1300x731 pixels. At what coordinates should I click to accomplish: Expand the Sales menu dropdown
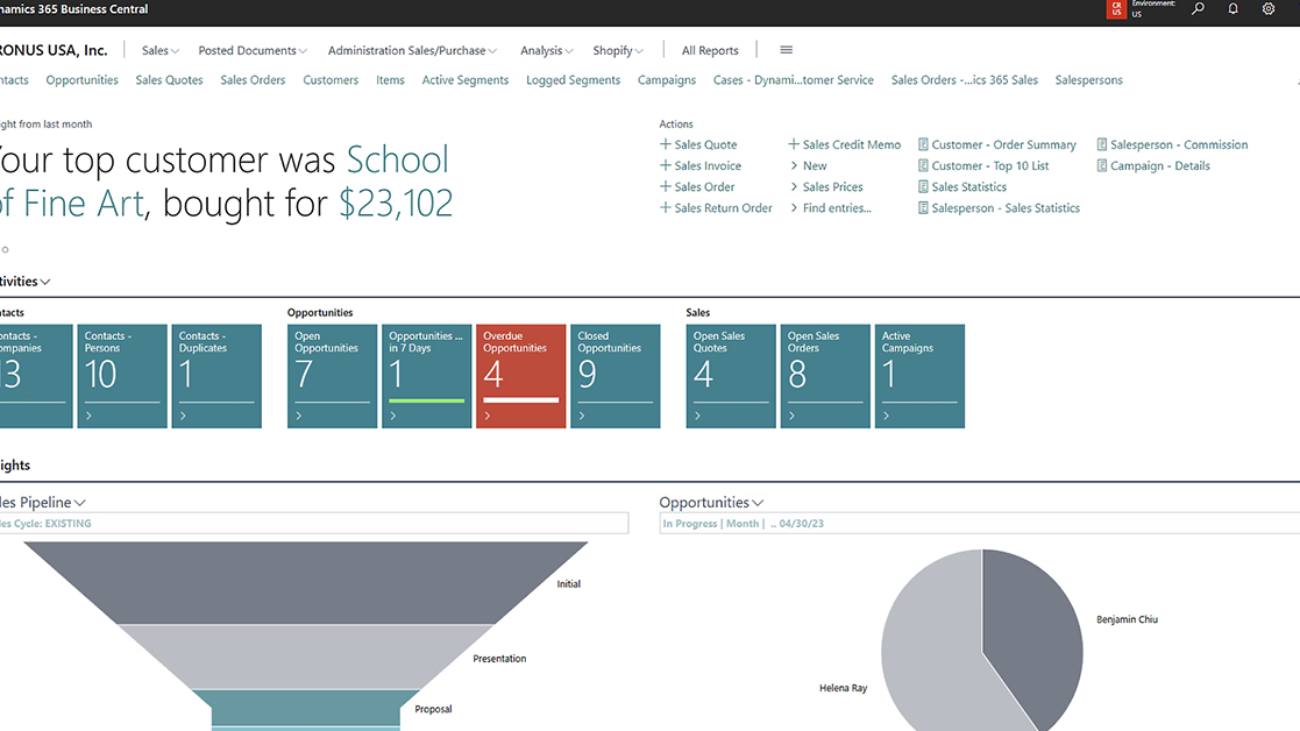tap(160, 51)
